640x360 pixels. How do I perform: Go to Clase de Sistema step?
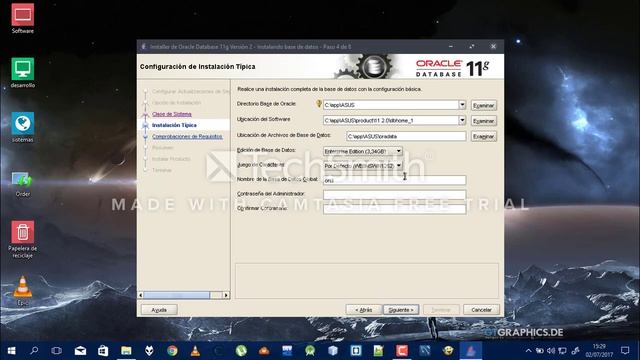(172, 114)
